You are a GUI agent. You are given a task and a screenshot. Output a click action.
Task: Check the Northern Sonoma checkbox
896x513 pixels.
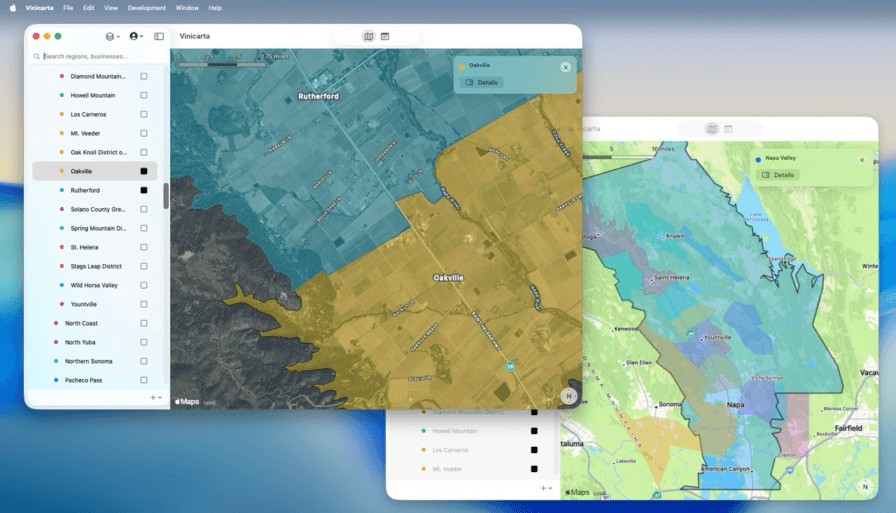coord(144,361)
